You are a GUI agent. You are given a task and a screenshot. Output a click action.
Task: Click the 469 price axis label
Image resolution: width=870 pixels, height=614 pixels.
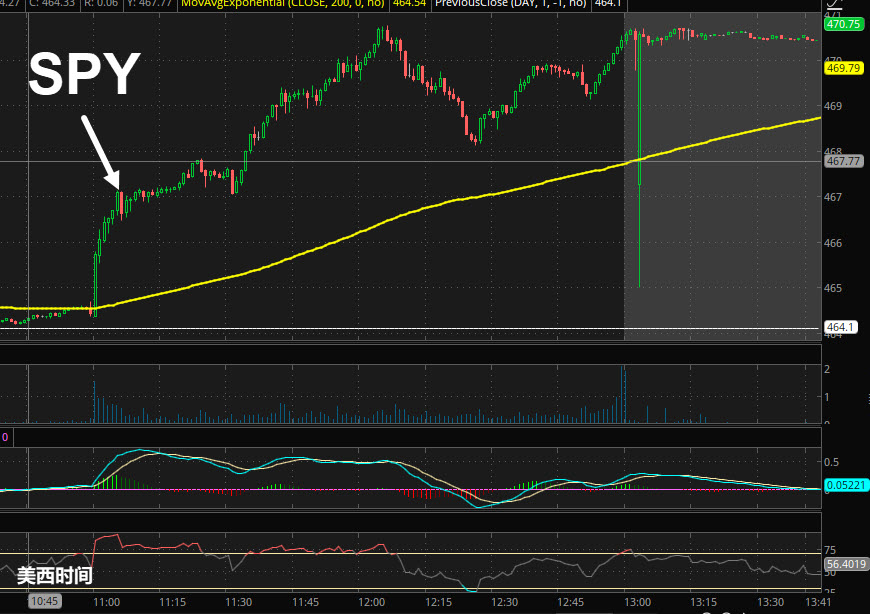(x=833, y=105)
